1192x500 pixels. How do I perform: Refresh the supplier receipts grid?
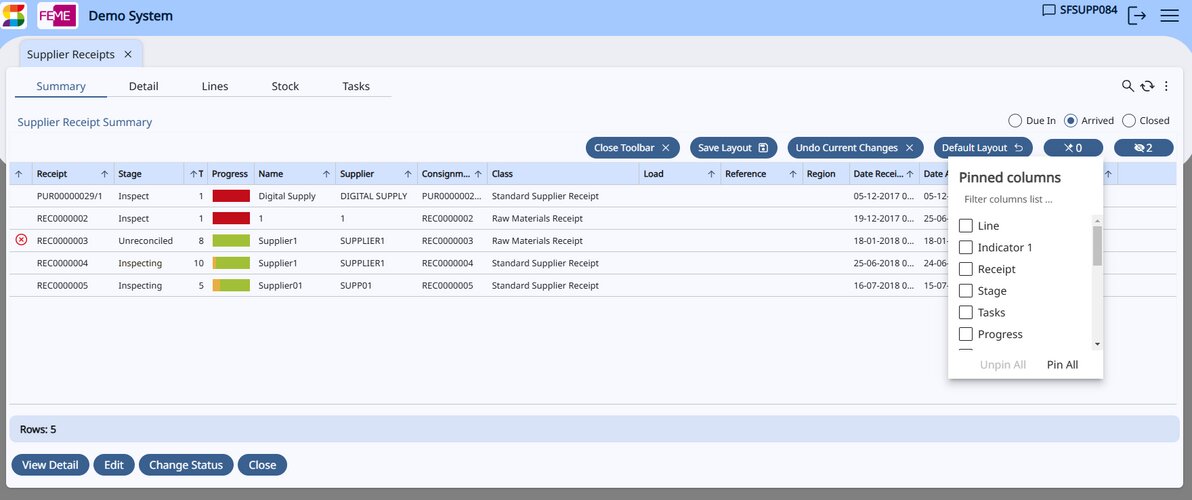click(x=1147, y=87)
